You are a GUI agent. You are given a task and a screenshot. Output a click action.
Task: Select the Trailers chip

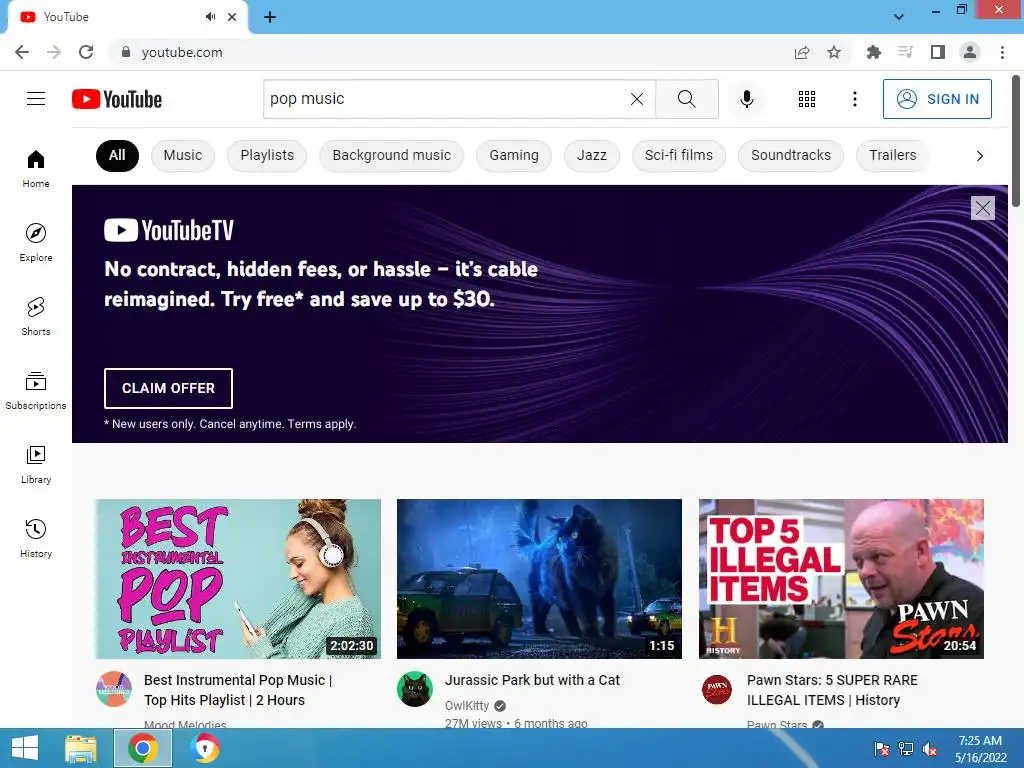pyautogui.click(x=892, y=155)
